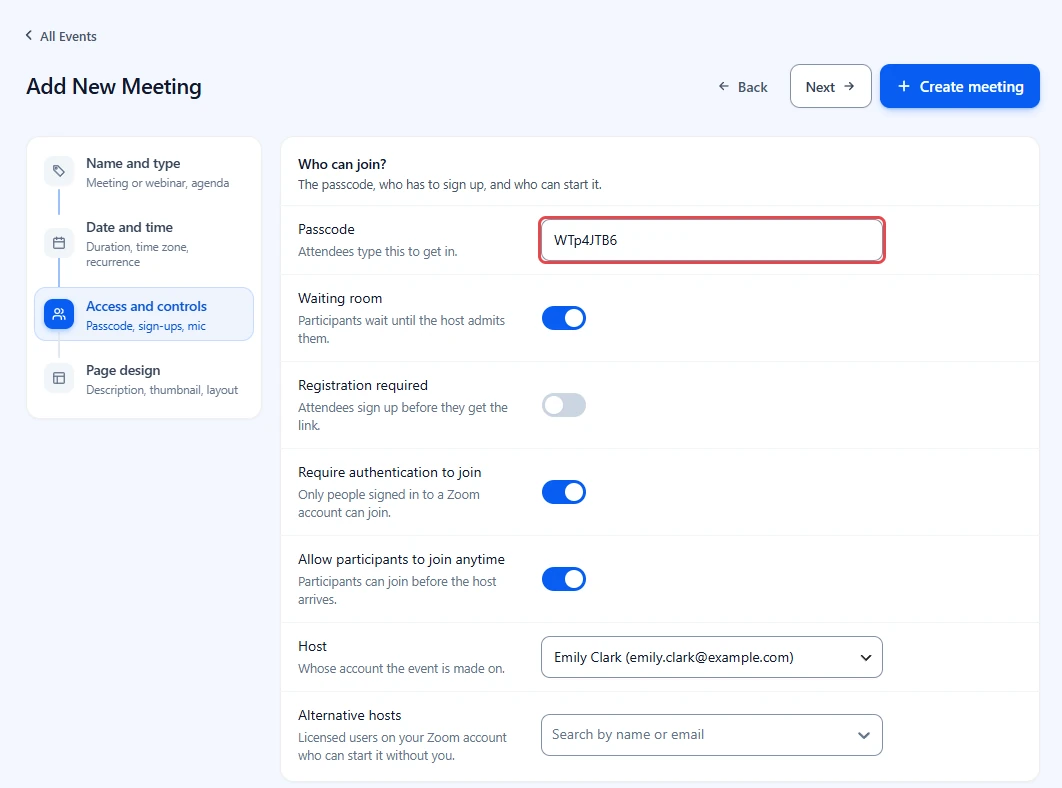Click the Who can join? heading
The image size is (1062, 788).
[x=342, y=164]
